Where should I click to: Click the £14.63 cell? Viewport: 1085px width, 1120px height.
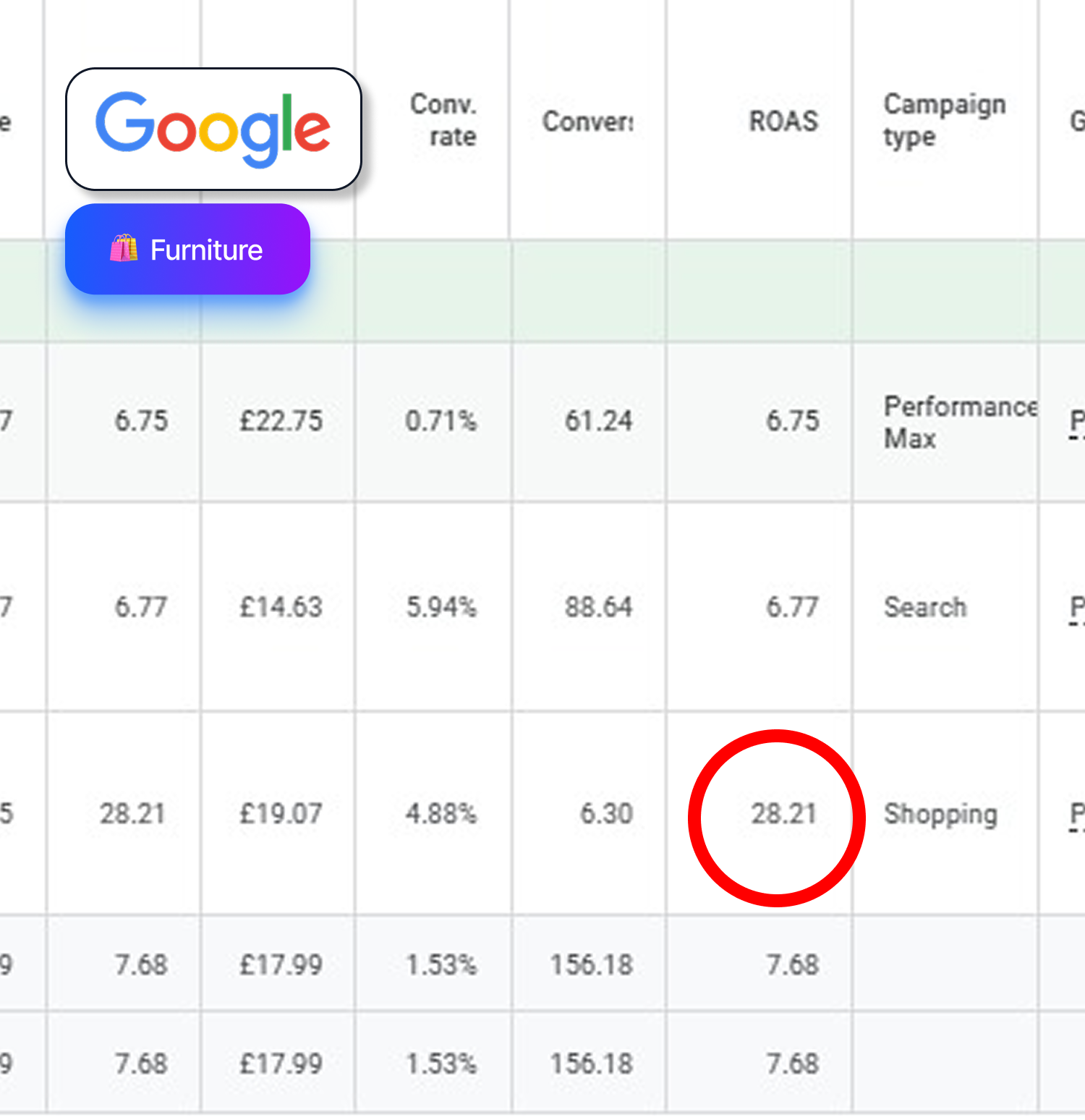(281, 606)
